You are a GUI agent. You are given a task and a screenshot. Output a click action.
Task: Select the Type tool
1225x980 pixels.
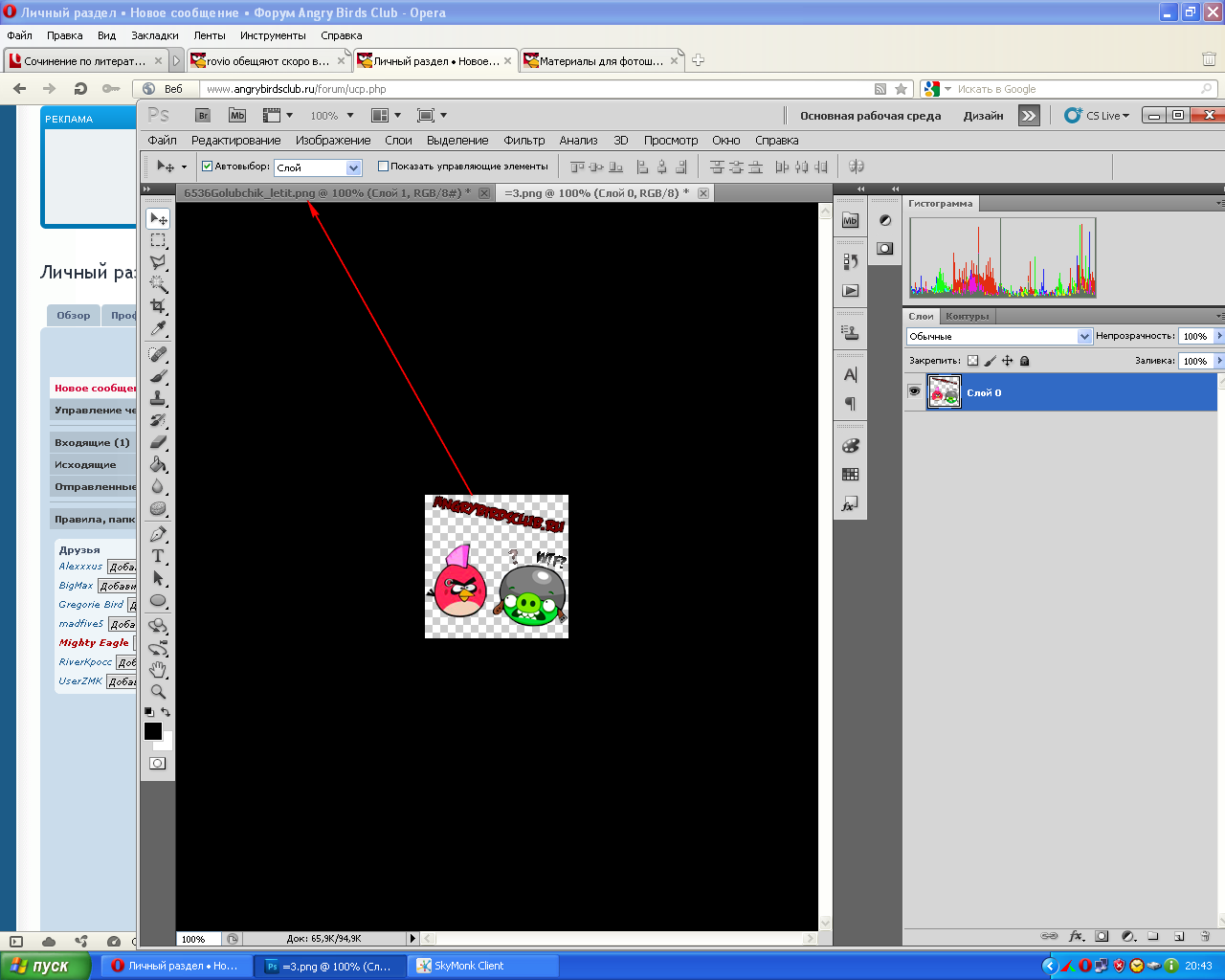coord(158,556)
